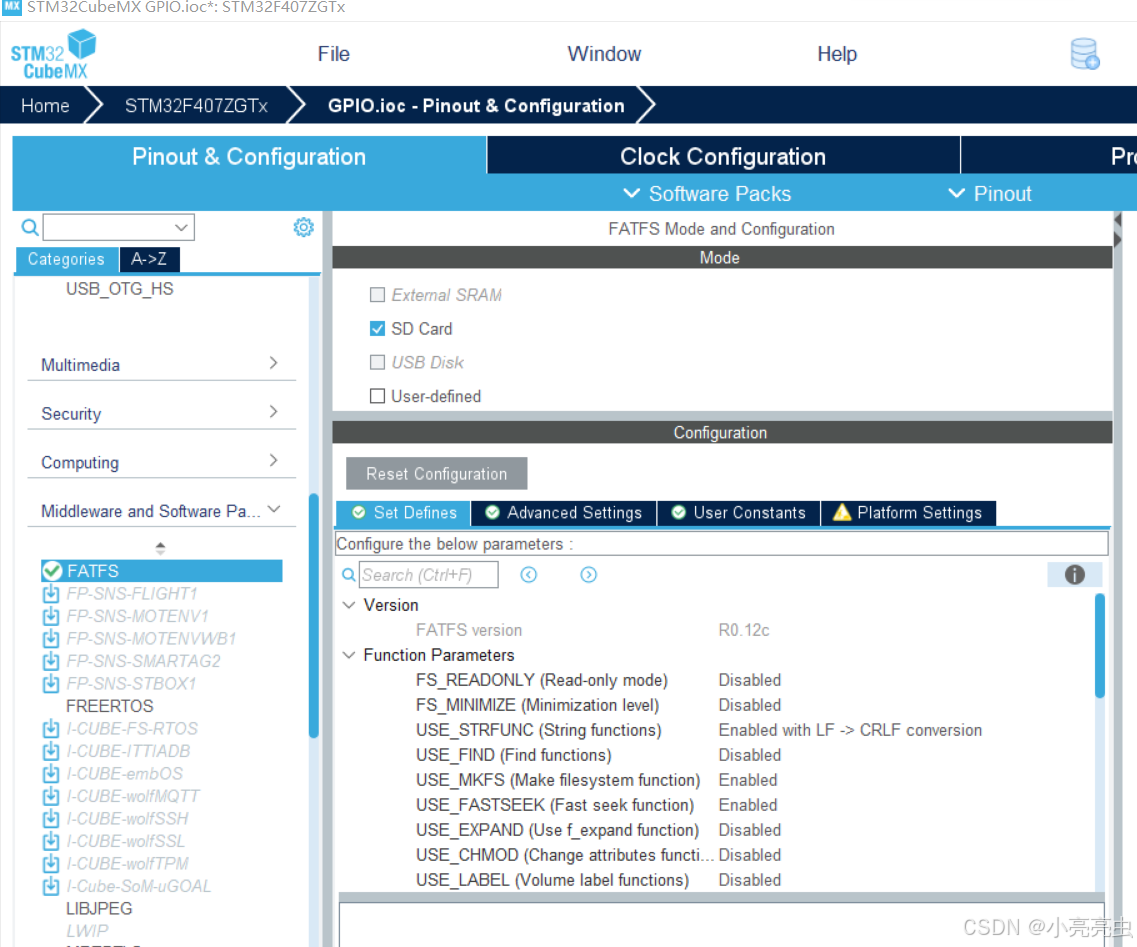Focus the Search (Ctrl+F) parameter field
This screenshot has height=947, width=1137.
click(x=429, y=575)
